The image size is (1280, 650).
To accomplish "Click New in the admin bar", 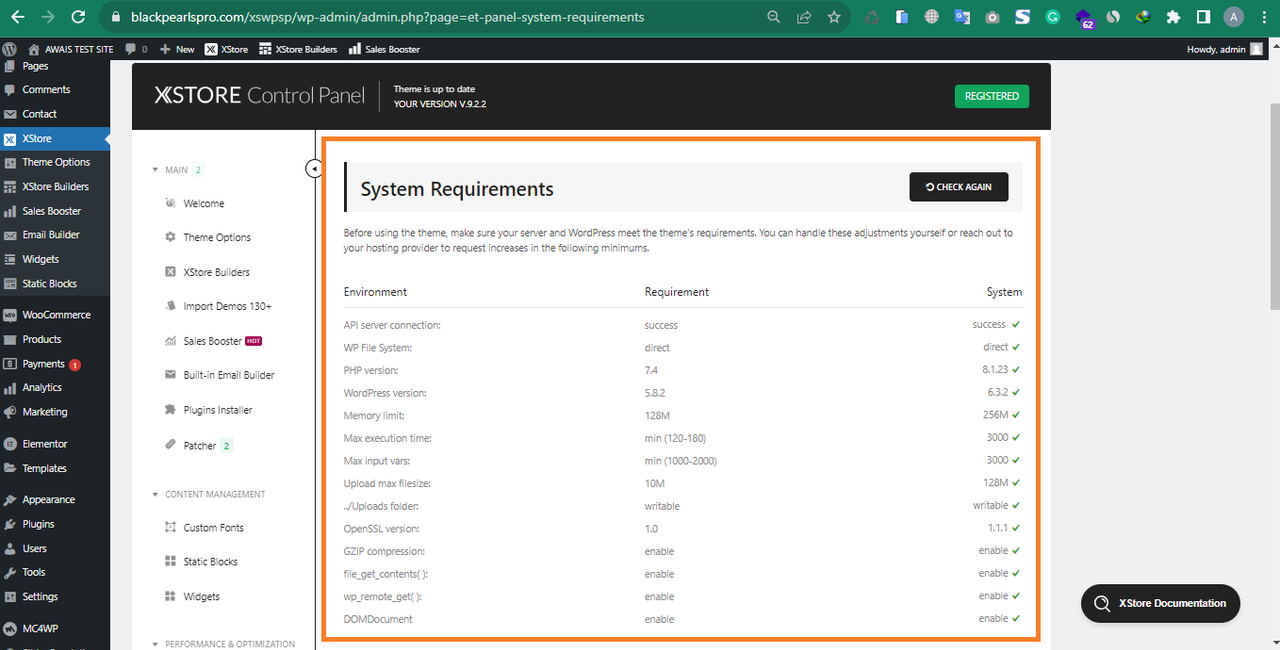I will point(177,49).
